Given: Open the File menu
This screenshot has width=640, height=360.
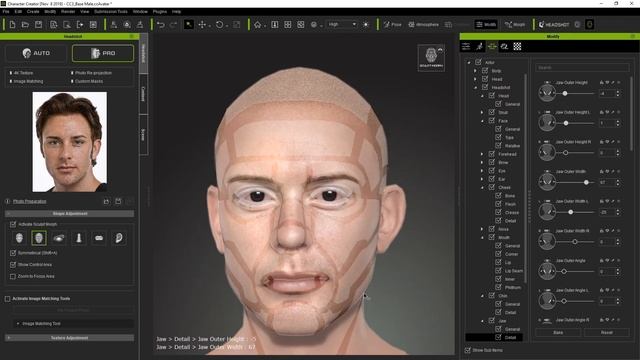Looking at the screenshot, I should pyautogui.click(x=6, y=12).
